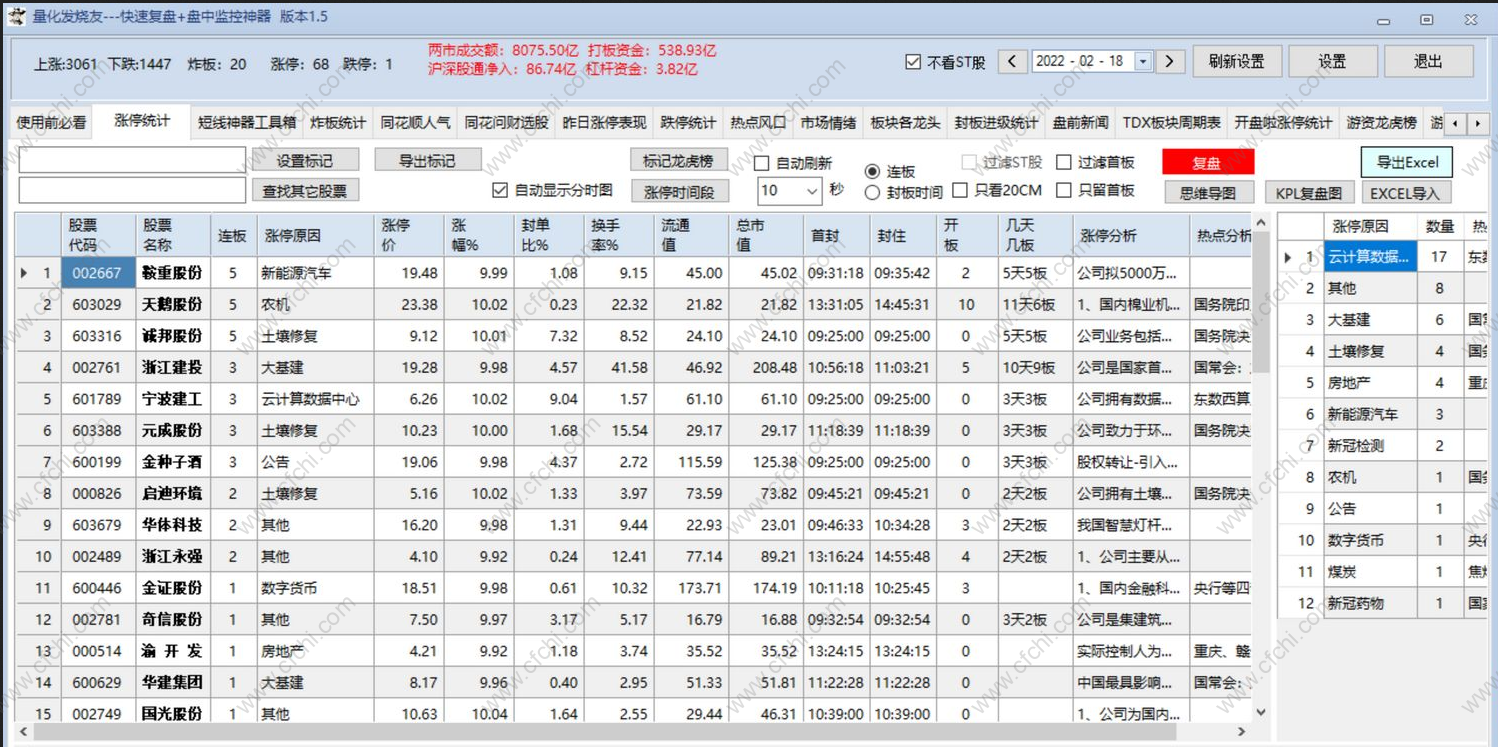Expand row 1 云计算数据 in reason list
This screenshot has width=1498, height=747.
point(1288,257)
